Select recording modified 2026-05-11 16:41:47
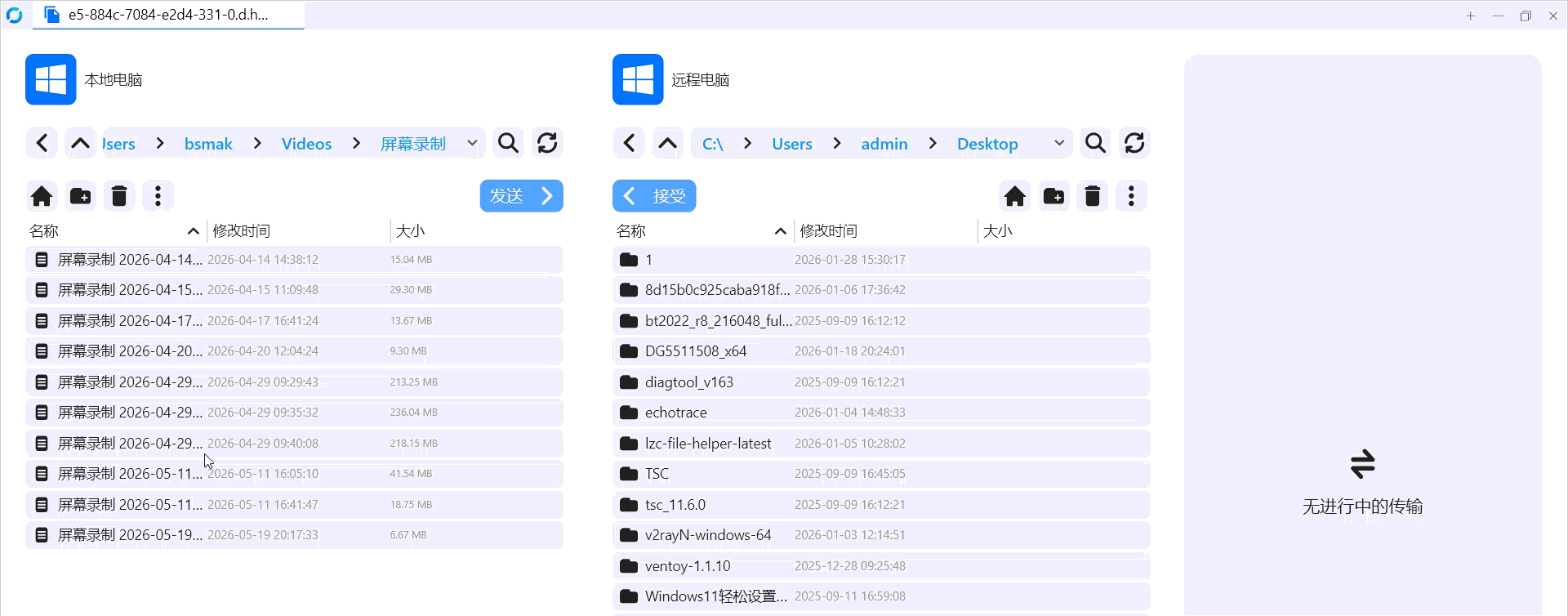 click(294, 505)
